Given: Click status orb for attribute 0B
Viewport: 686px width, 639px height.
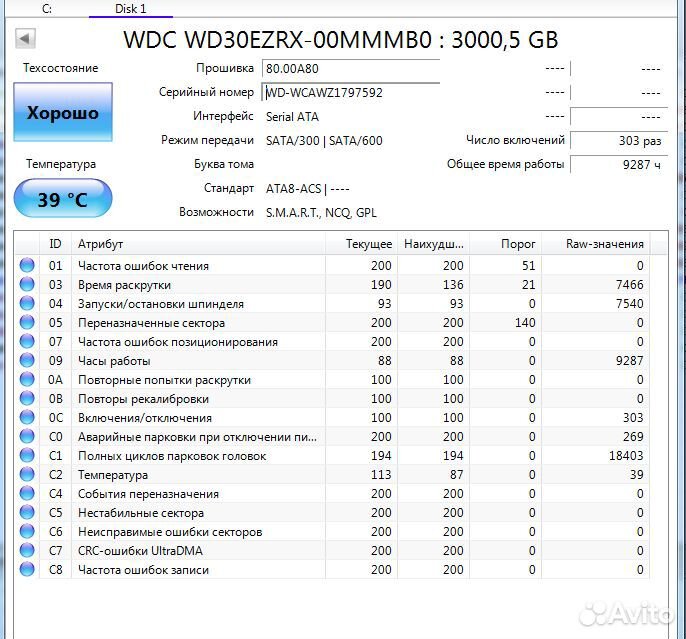Looking at the screenshot, I should [27, 398].
